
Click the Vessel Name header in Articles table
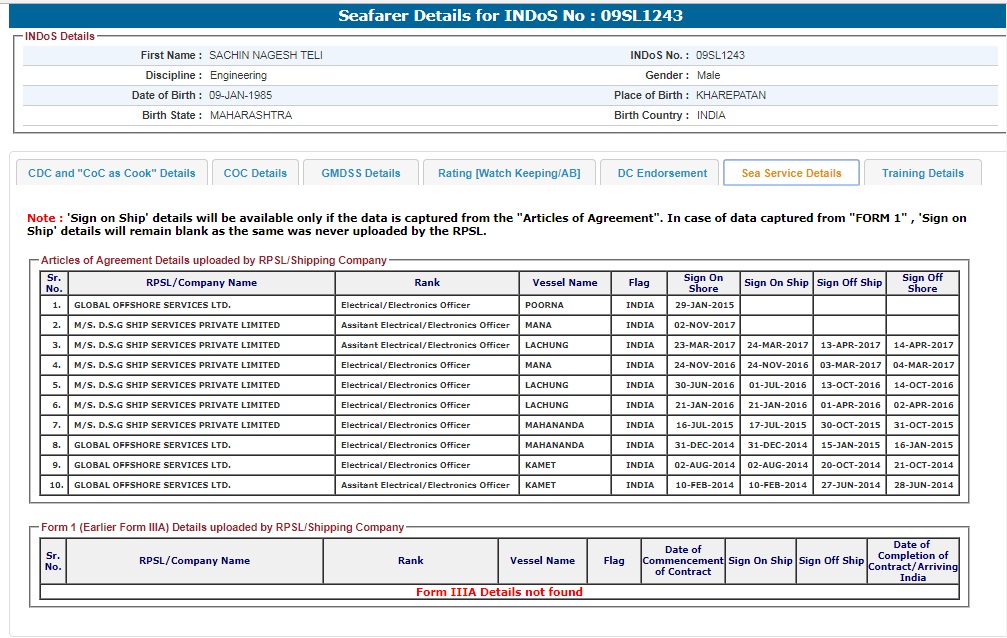click(565, 283)
